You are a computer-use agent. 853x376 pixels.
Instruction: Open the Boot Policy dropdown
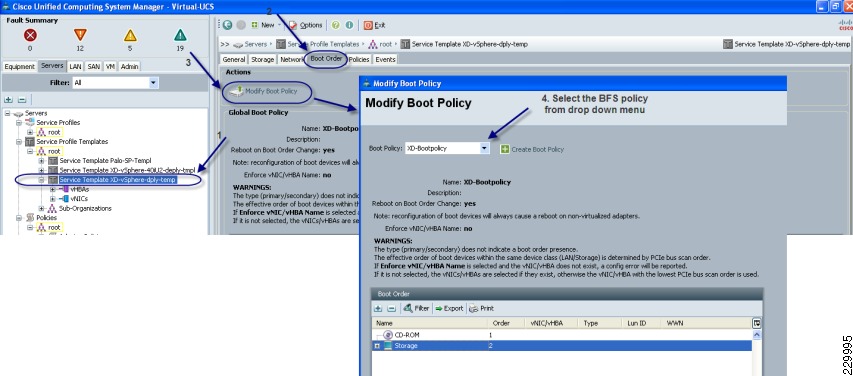click(485, 149)
